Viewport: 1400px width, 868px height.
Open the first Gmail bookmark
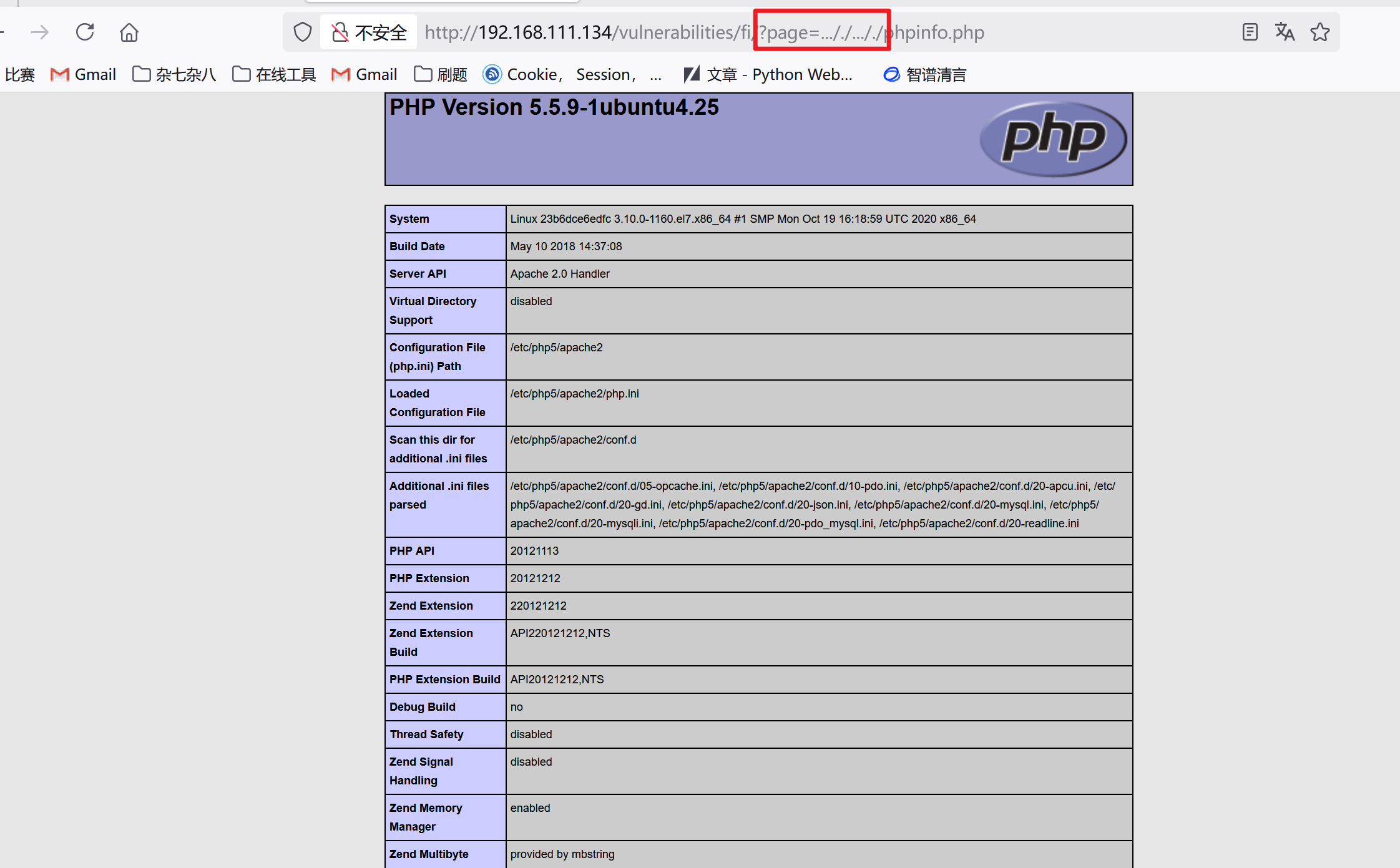(84, 75)
